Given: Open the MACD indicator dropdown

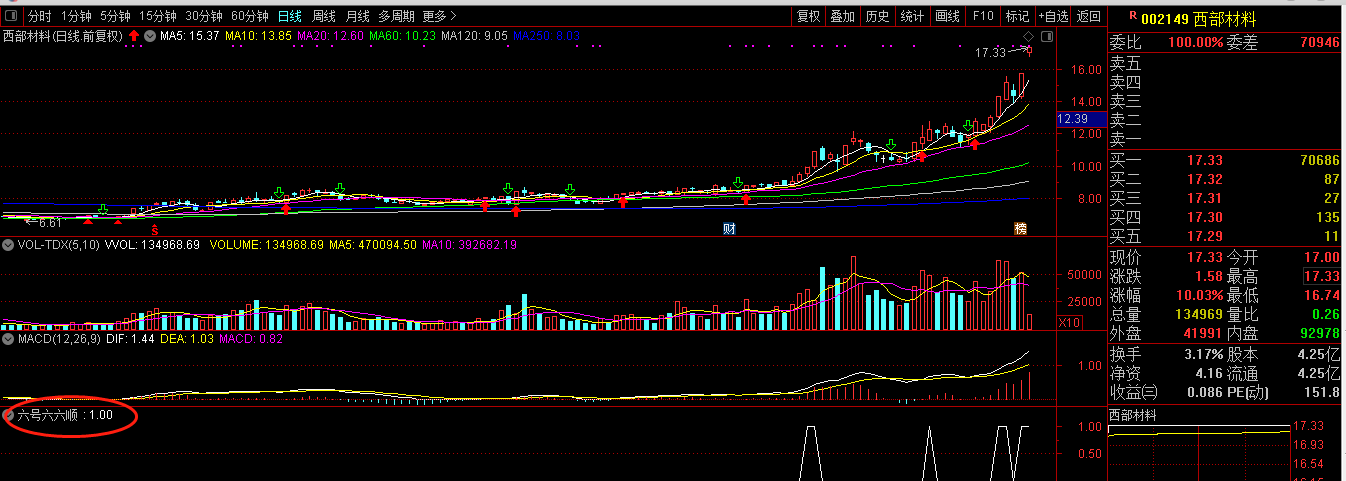Looking at the screenshot, I should coord(8,340).
